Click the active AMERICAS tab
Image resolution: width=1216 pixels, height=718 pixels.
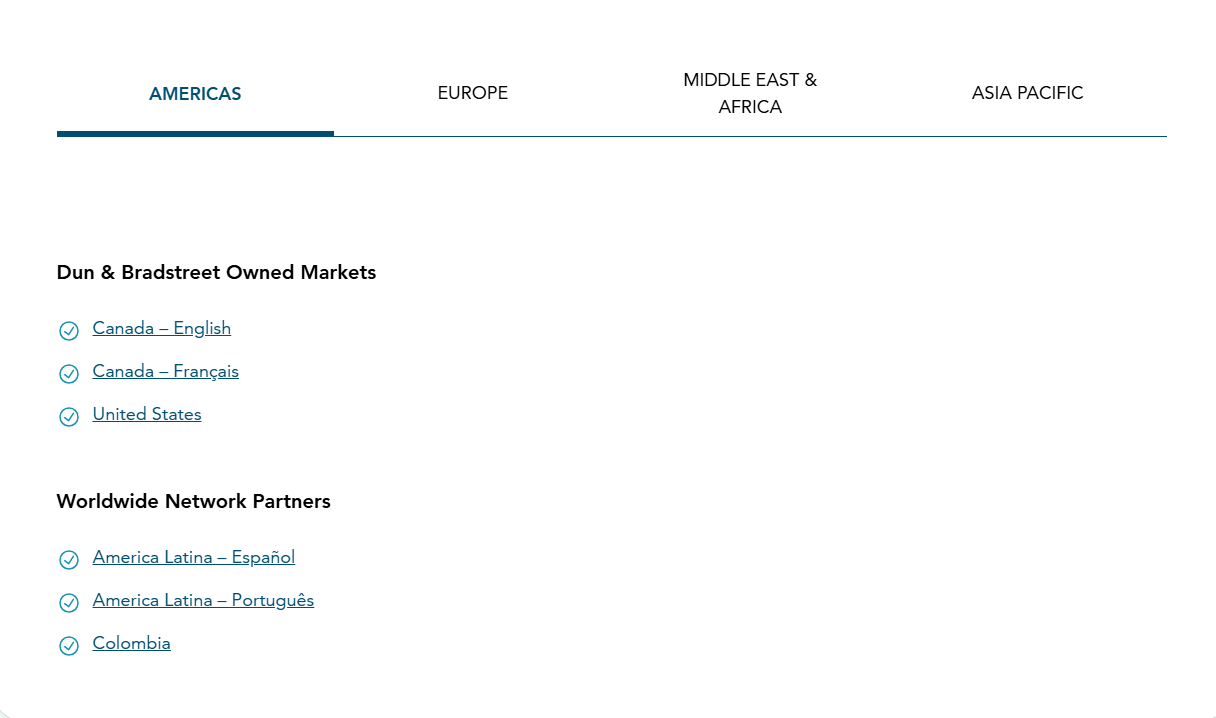tap(195, 93)
